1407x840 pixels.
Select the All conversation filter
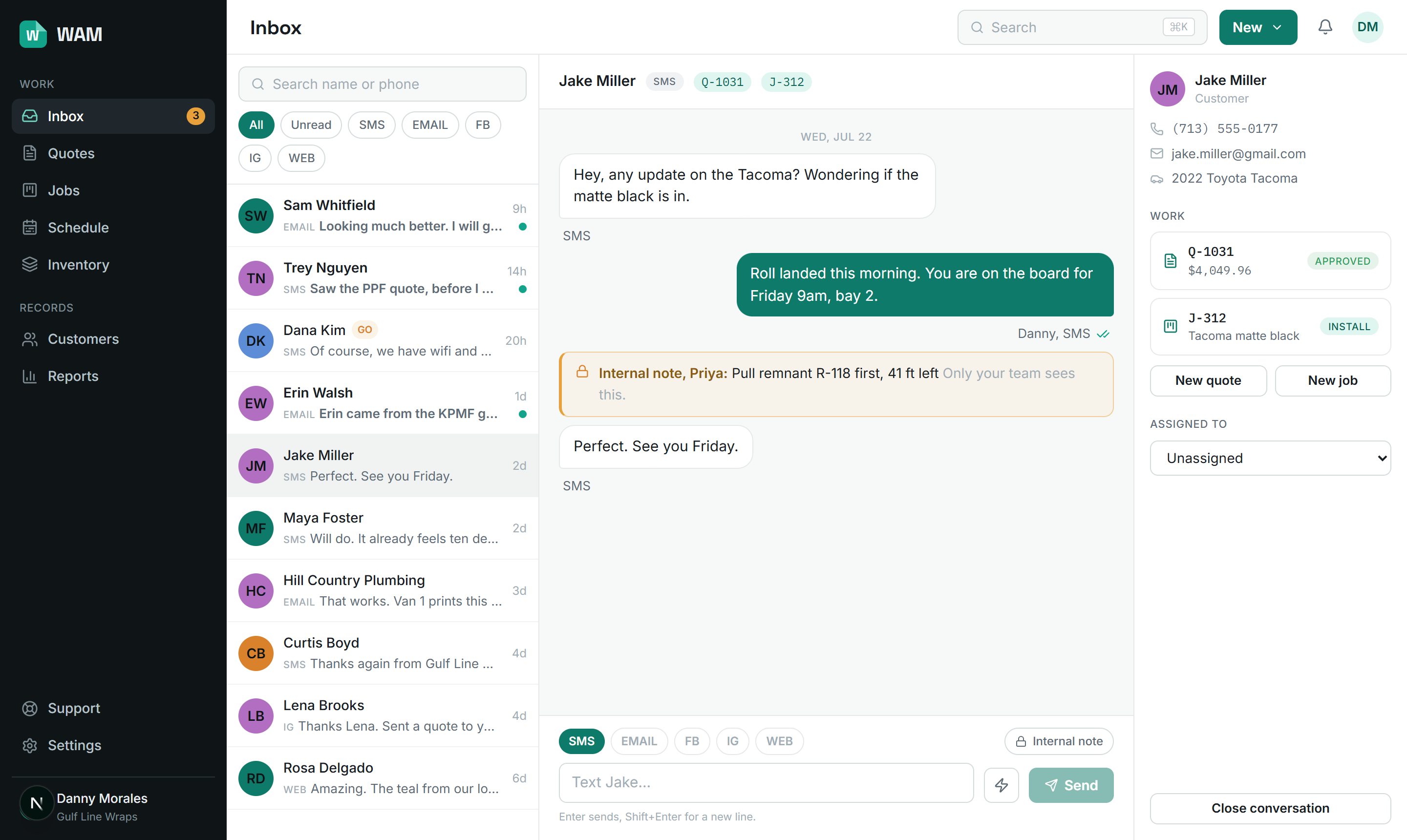[x=256, y=125]
